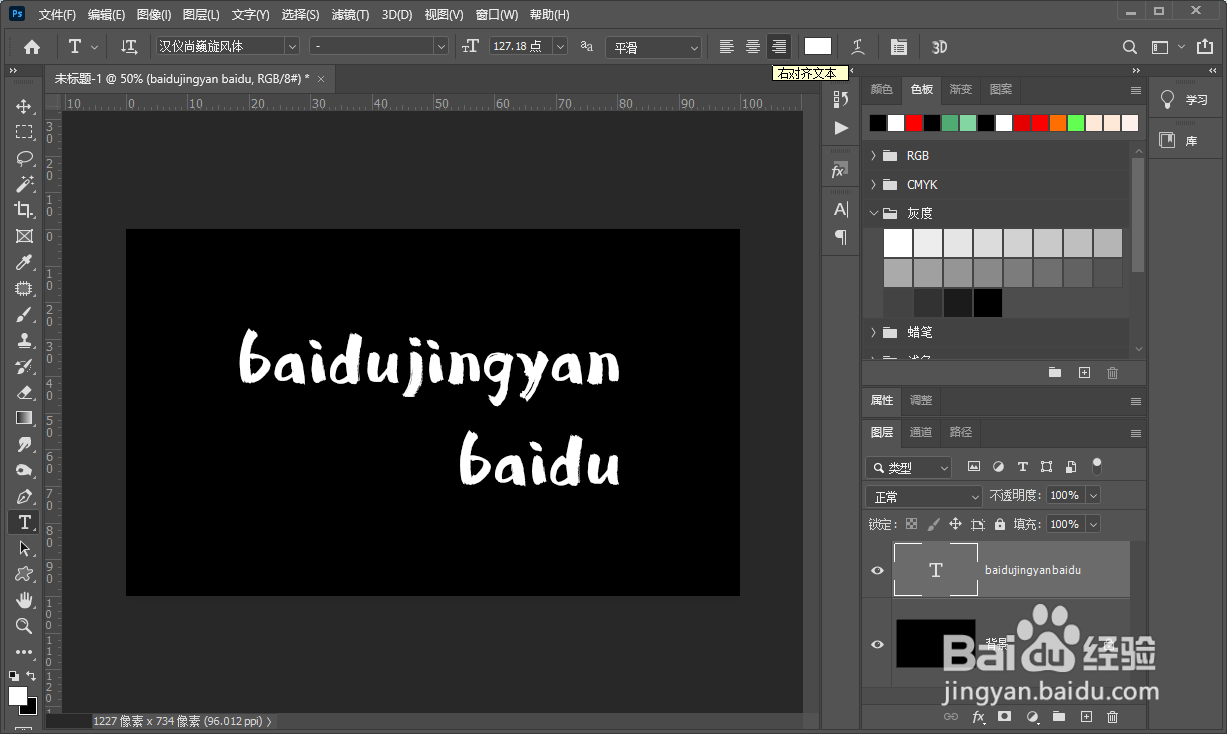Pick the first red swatch in recent colors

click(913, 123)
